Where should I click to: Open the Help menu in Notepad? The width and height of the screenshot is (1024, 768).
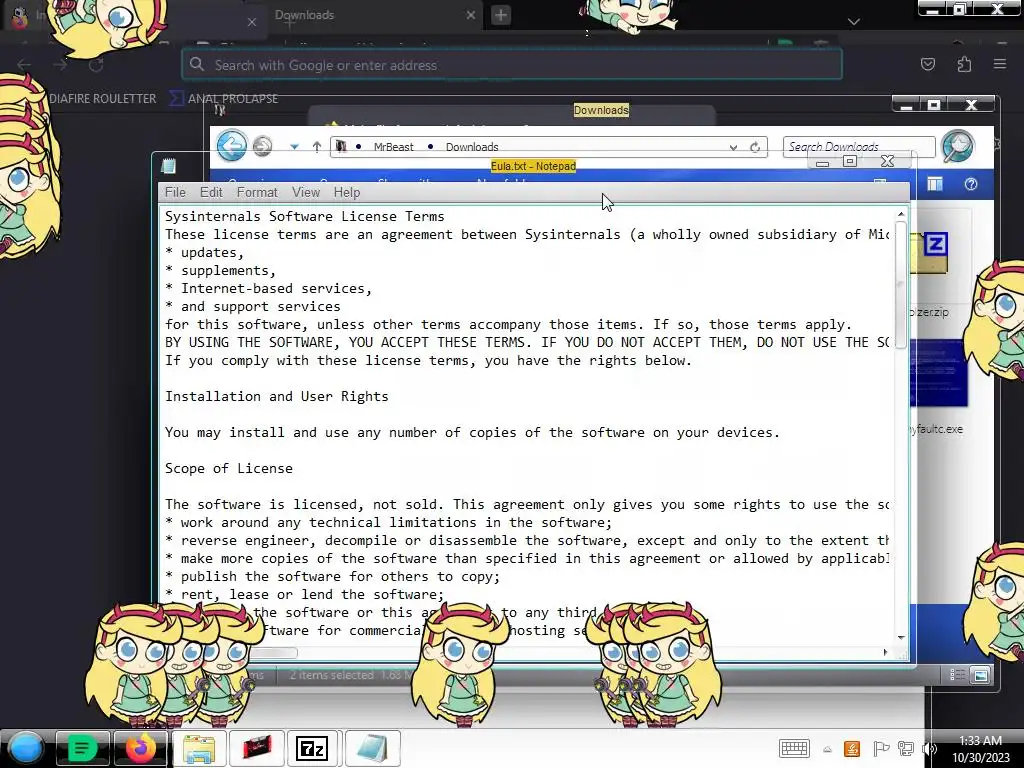347,192
